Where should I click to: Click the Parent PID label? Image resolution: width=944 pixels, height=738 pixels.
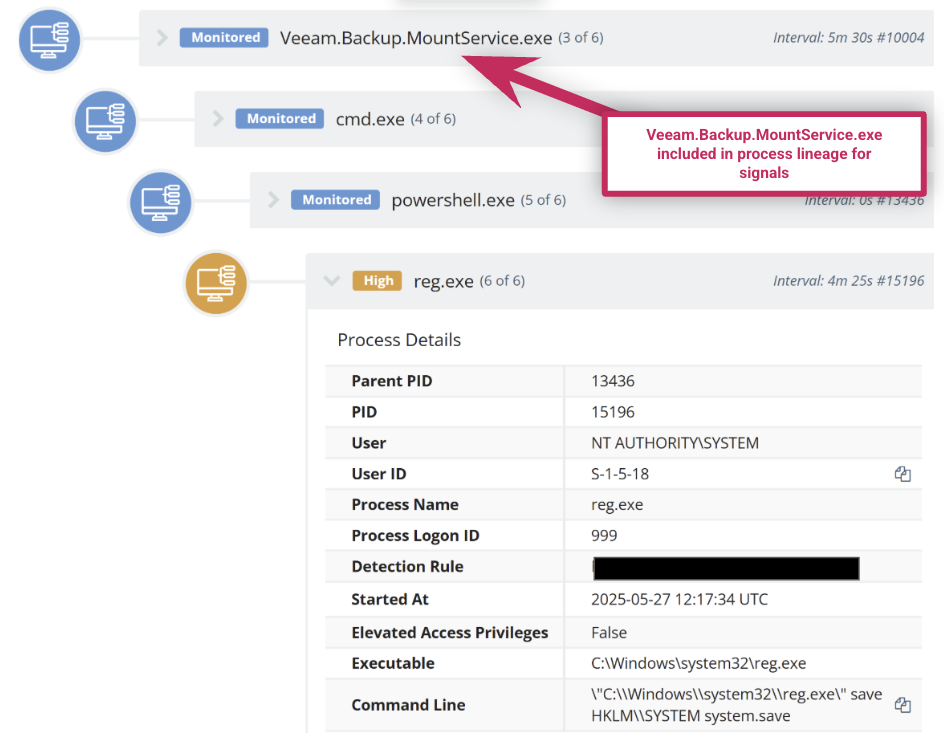coord(392,381)
